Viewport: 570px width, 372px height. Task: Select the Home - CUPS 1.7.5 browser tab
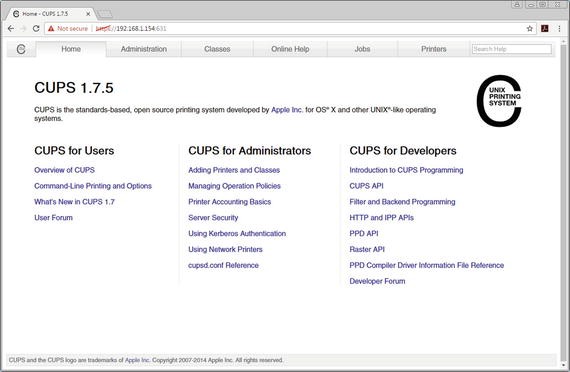(x=50, y=14)
